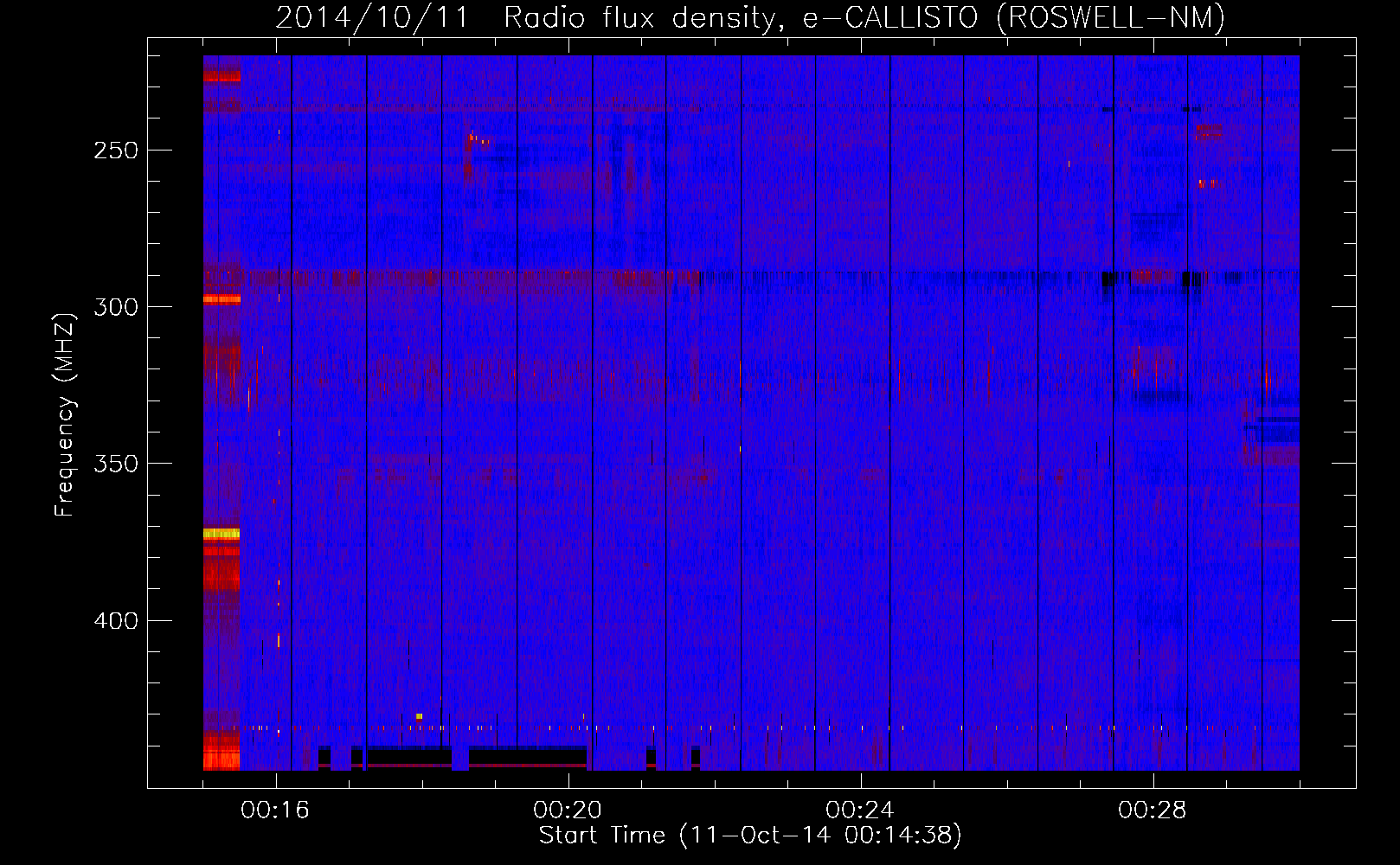Click the 00:28 time tick label

coord(1153,811)
